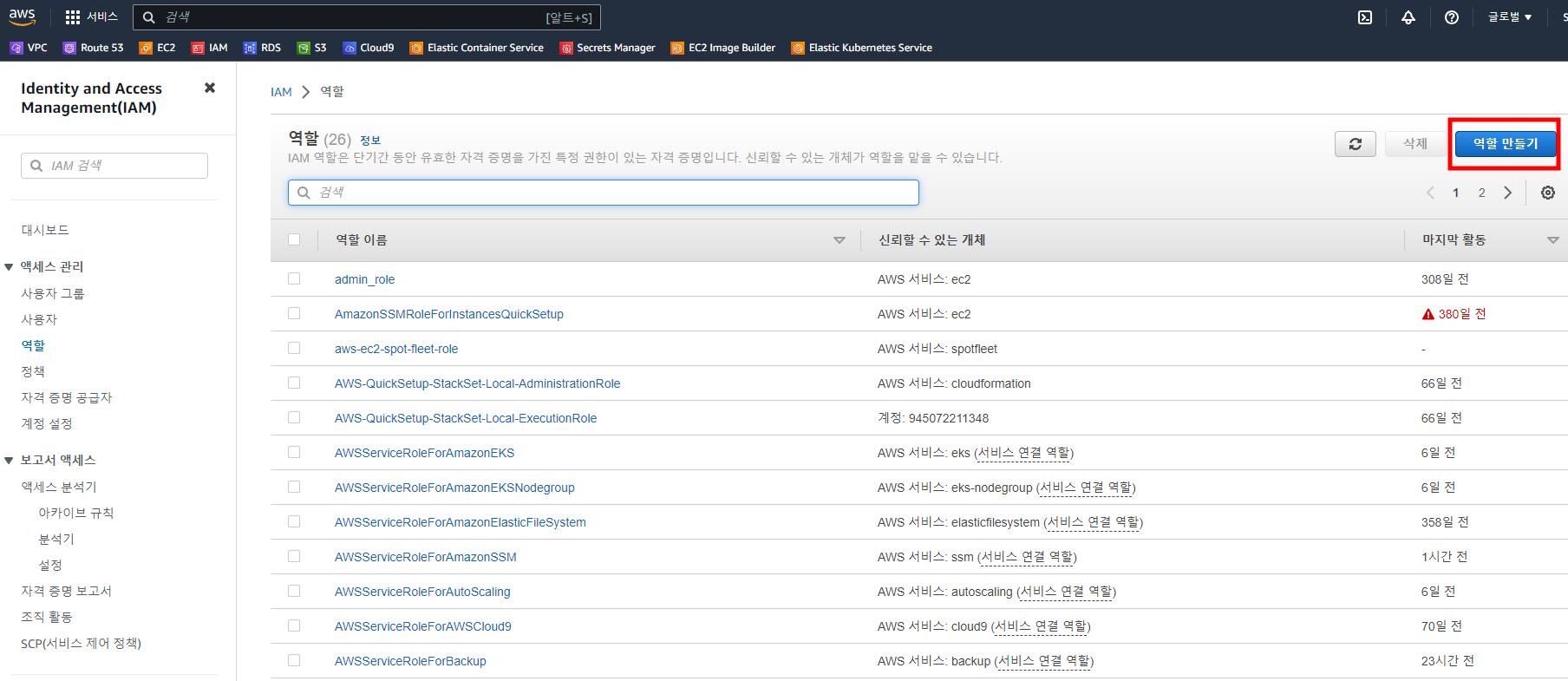The width and height of the screenshot is (1568, 681).
Task: Go to page 2
Action: pyautogui.click(x=1482, y=193)
